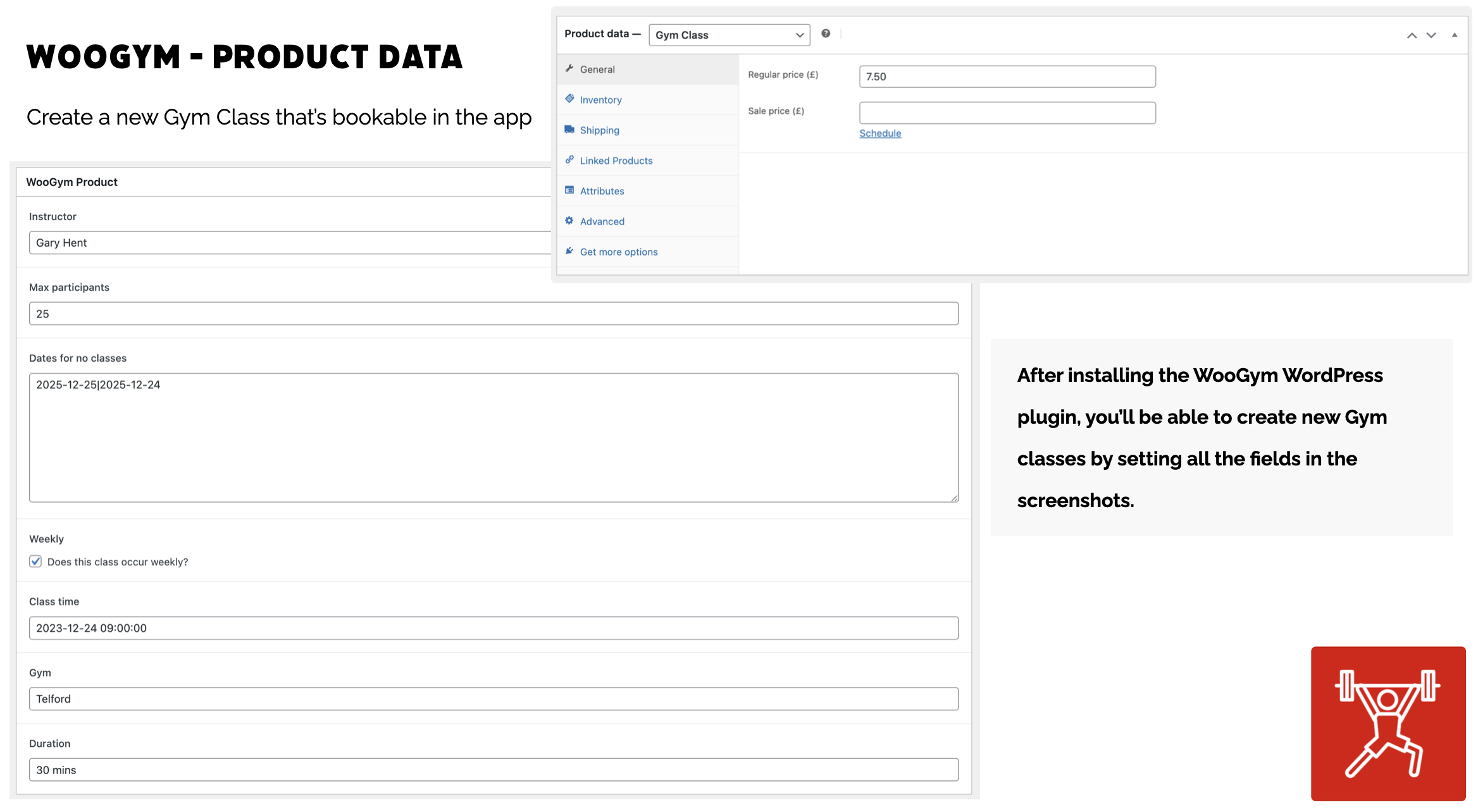Click the Get more options link
The width and height of the screenshot is (1478, 812).
[618, 252]
